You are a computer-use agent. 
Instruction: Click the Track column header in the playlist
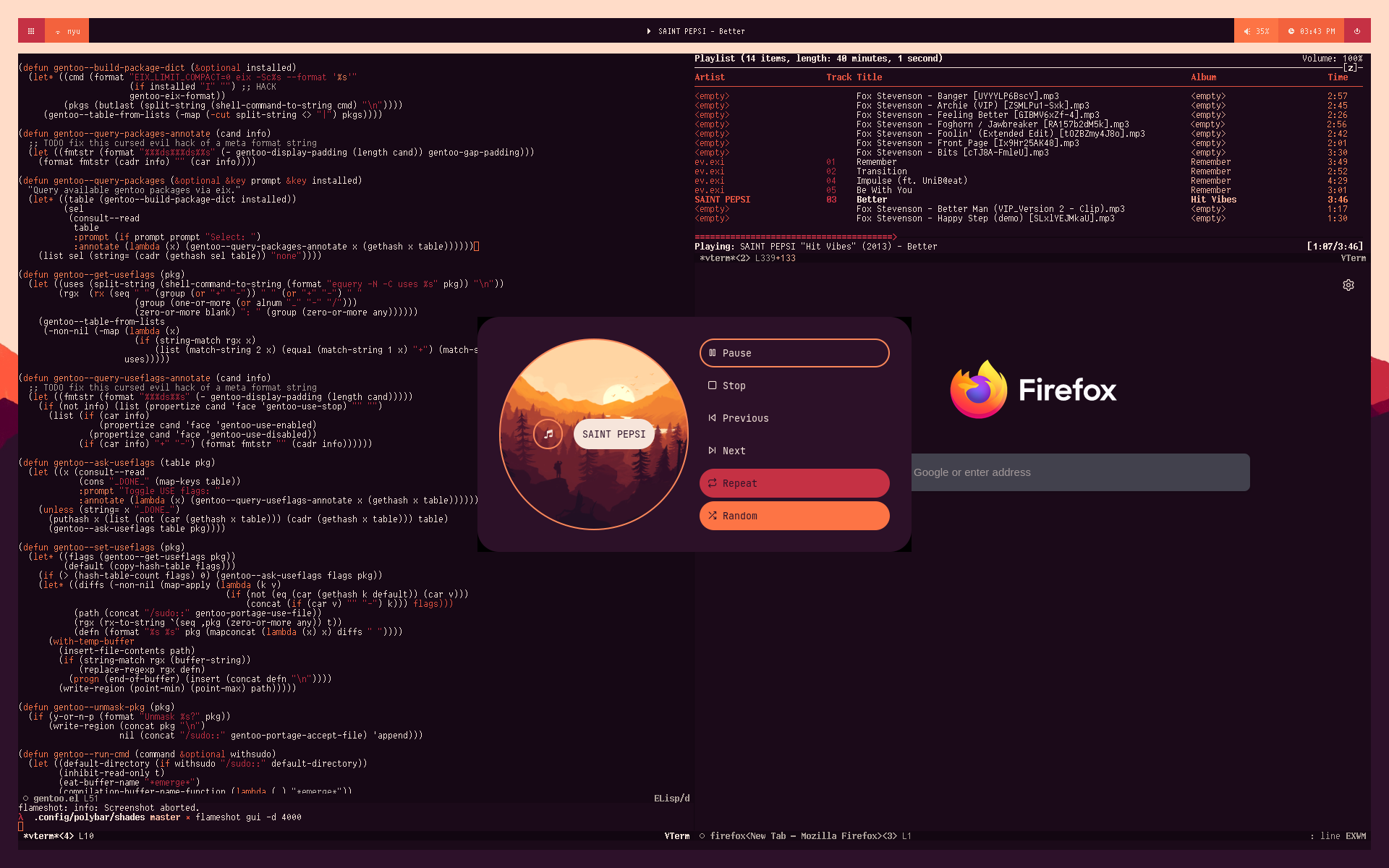(839, 77)
